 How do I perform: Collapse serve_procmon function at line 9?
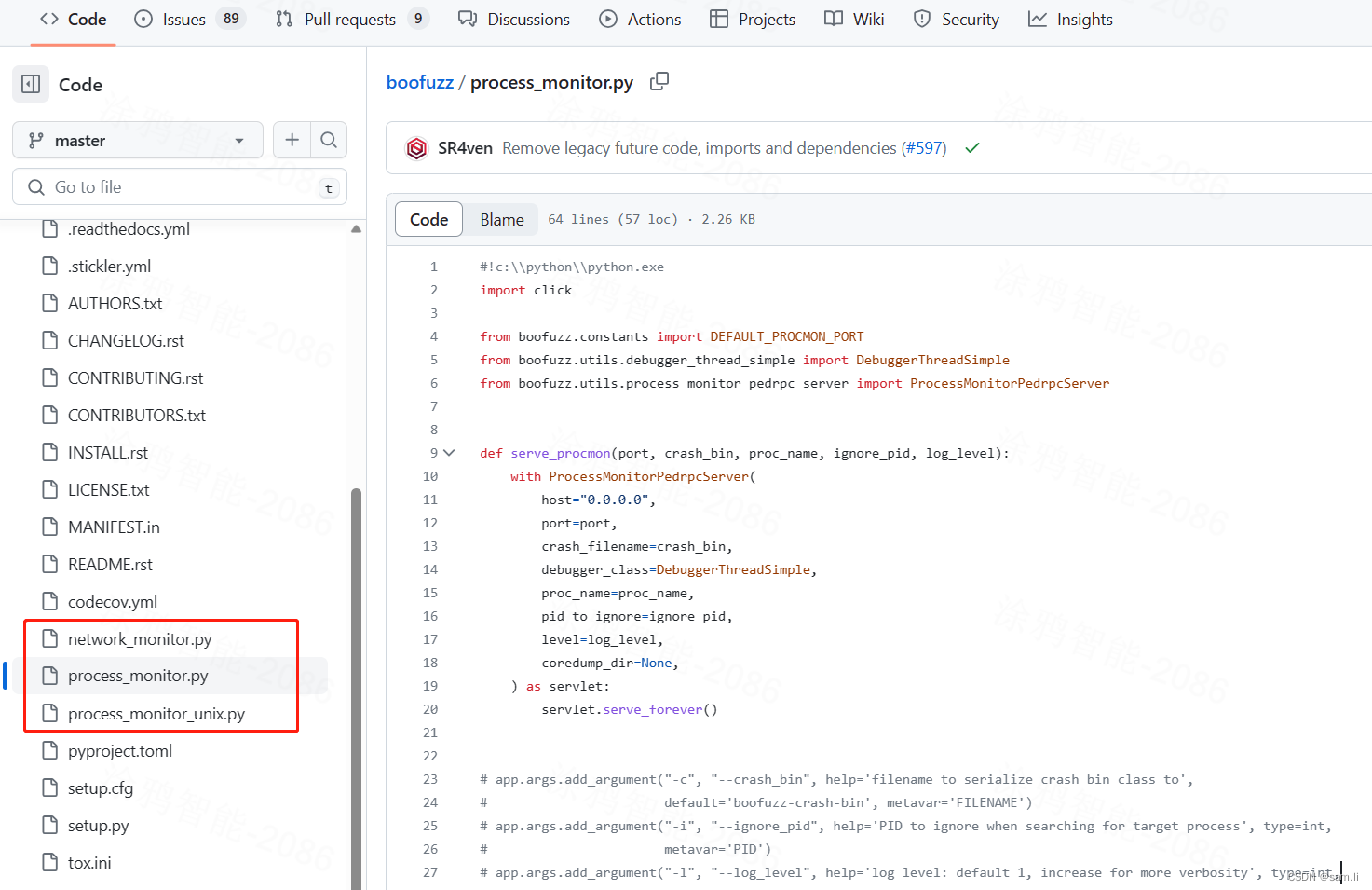coord(449,453)
